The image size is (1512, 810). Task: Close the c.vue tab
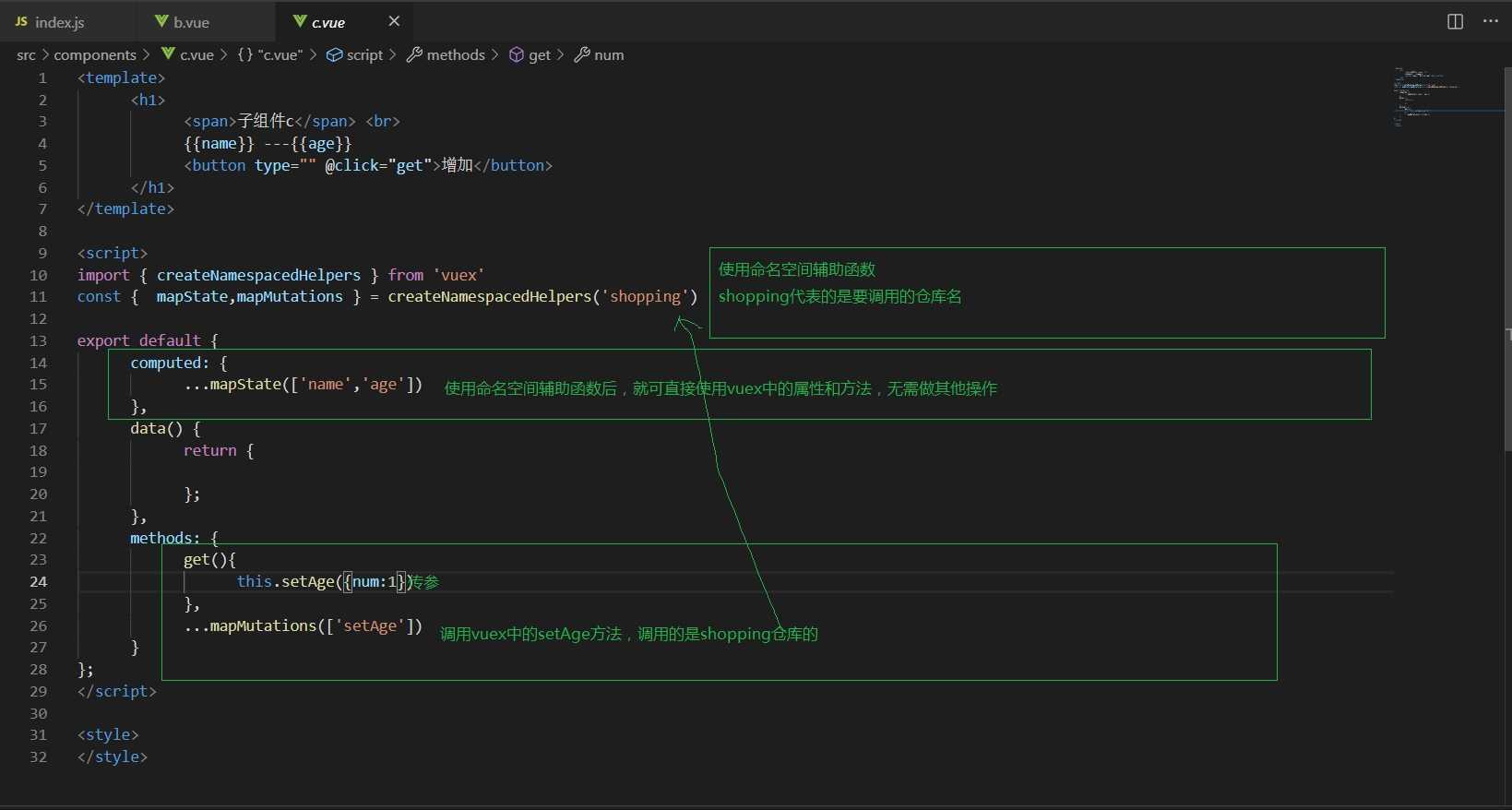394,21
